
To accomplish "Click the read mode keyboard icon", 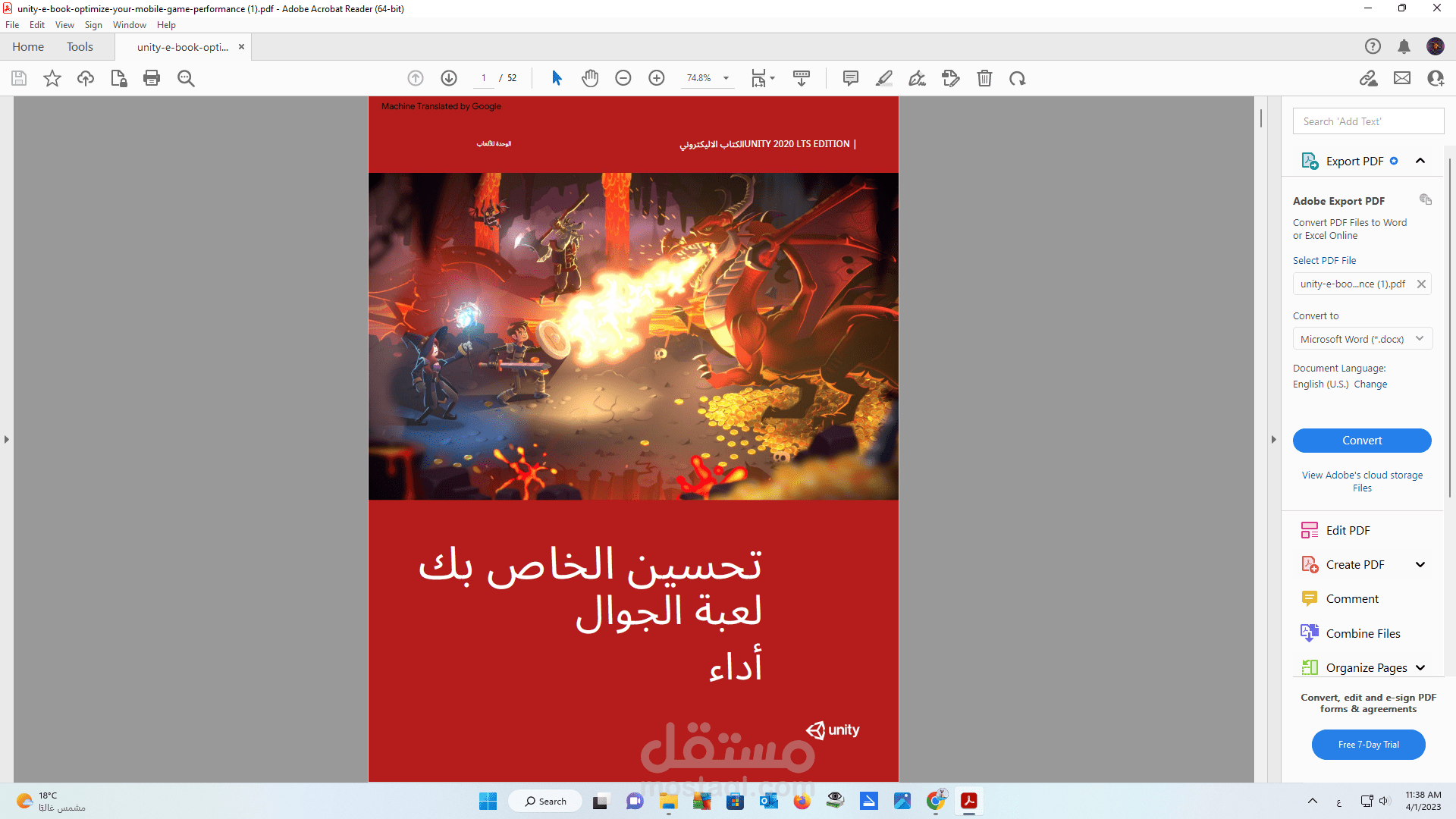I will point(802,78).
